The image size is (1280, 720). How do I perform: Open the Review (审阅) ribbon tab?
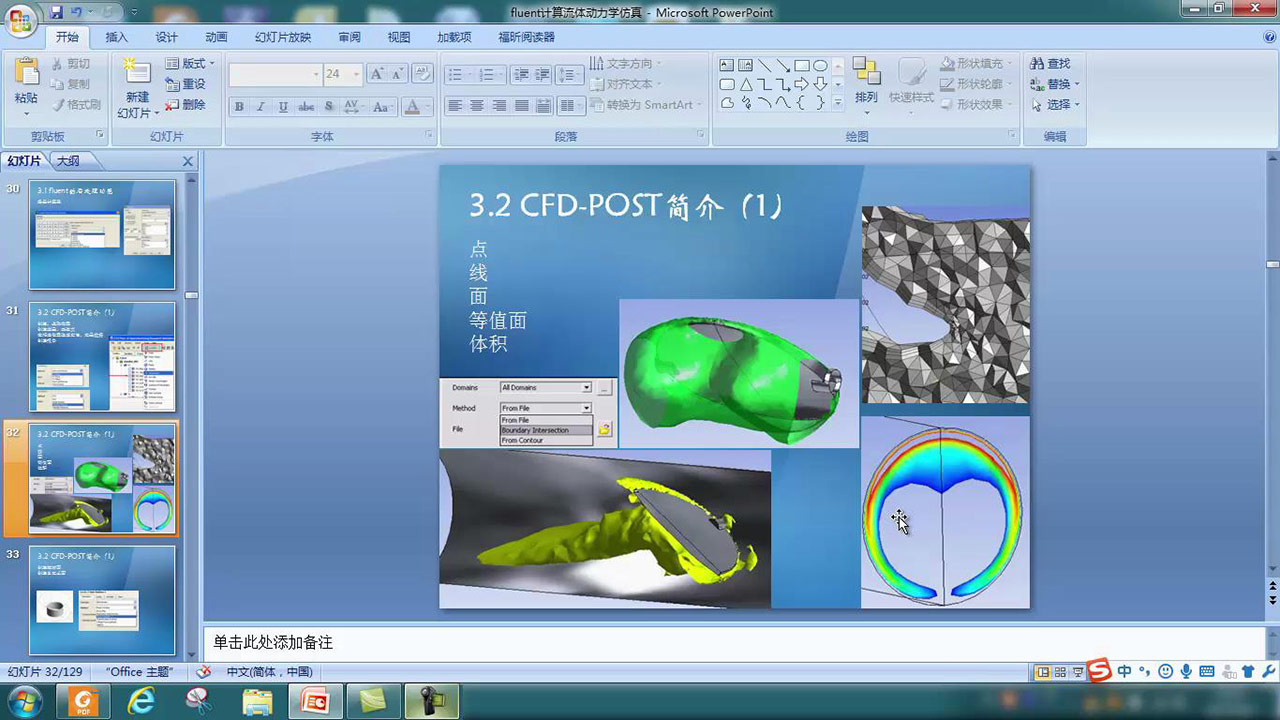pyautogui.click(x=349, y=37)
